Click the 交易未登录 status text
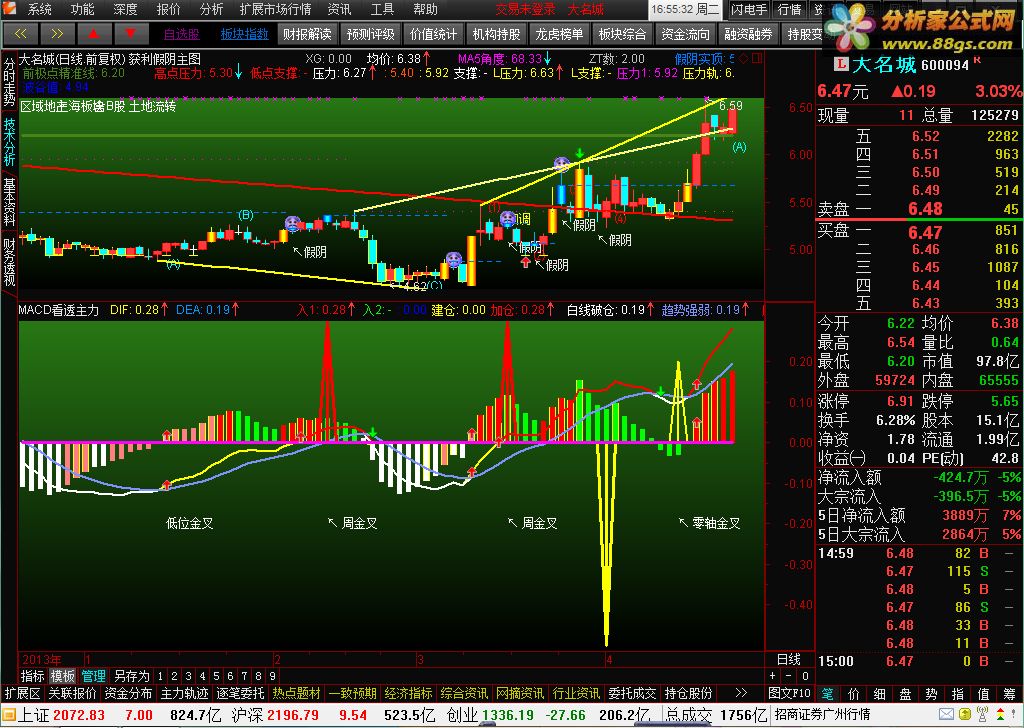The width and height of the screenshot is (1024, 728). click(x=525, y=9)
